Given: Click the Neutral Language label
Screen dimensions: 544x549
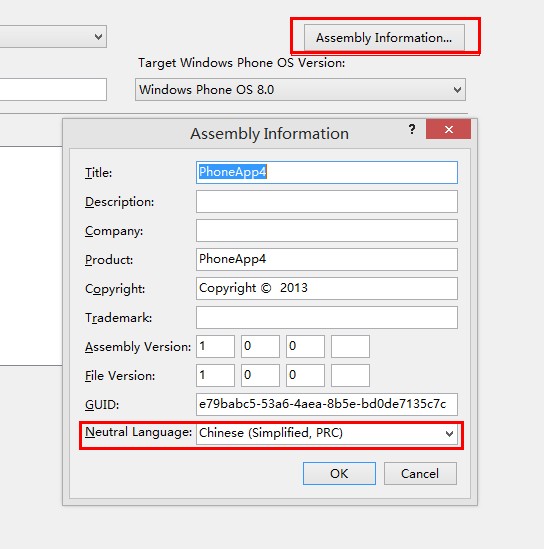Looking at the screenshot, I should tap(138, 432).
